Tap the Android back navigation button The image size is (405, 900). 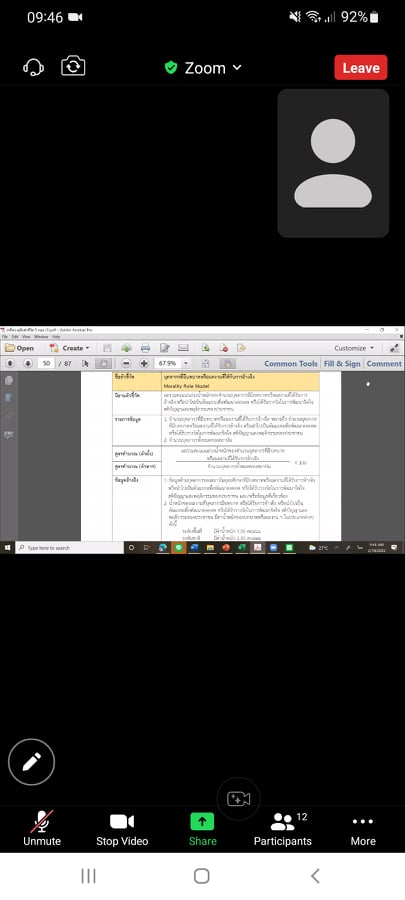315,875
